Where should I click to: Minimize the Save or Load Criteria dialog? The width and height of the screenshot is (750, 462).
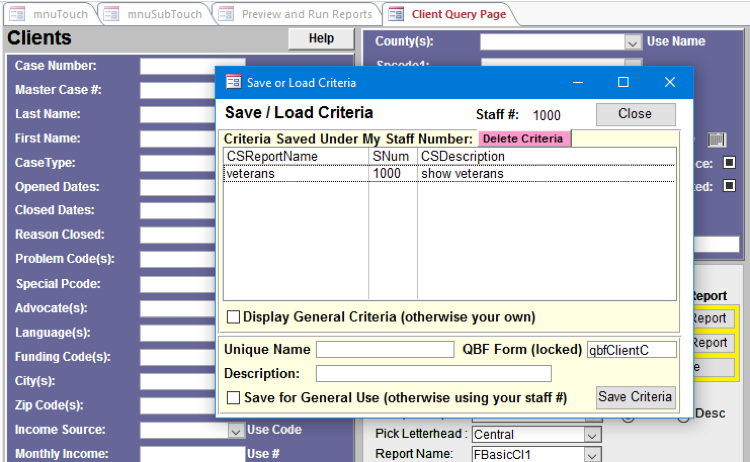tap(577, 82)
